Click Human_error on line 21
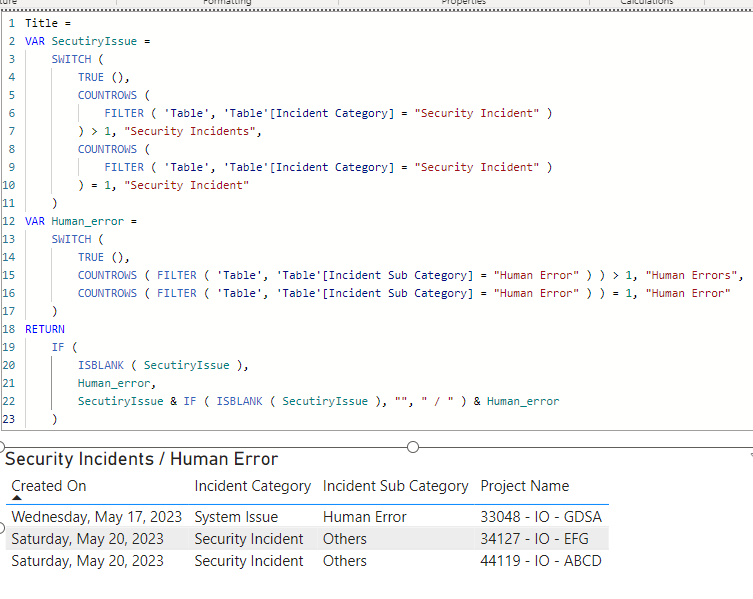Image resolution: width=753 pixels, height=599 pixels. [x=114, y=383]
